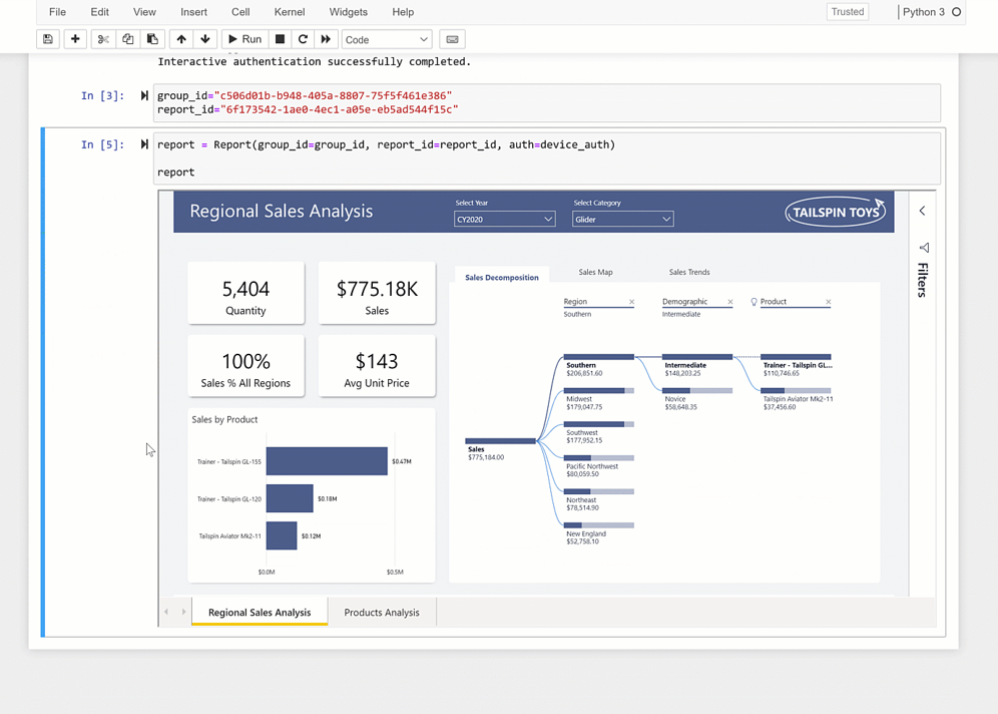Restart the kernel icon
Screen dimensions: 998x714
pos(303,39)
